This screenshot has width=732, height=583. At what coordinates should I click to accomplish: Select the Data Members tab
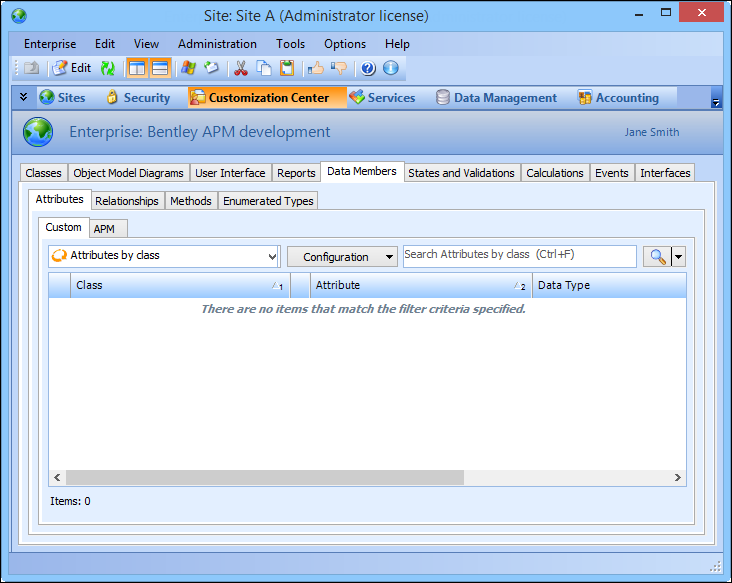click(x=362, y=171)
